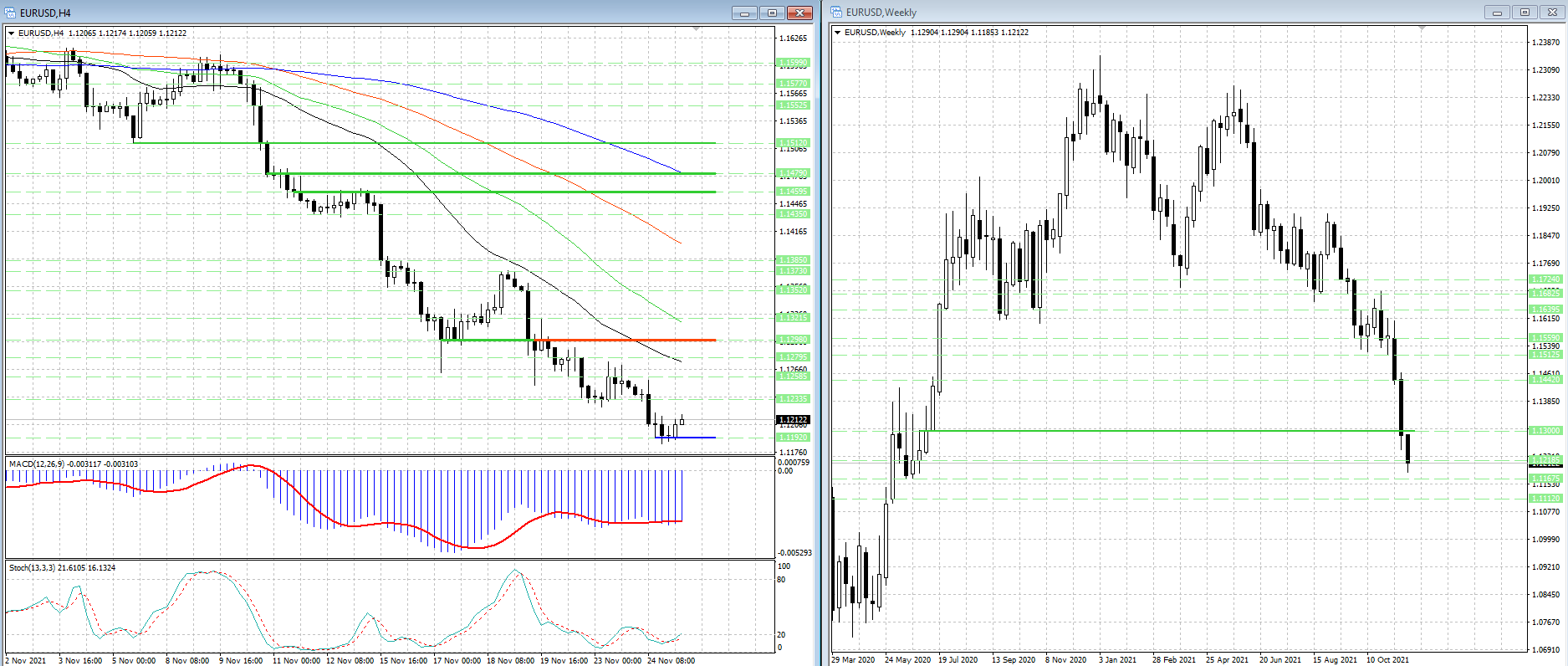1568x666 pixels.
Task: Click the chart shift triangle on H4 chart
Action: click(697, 29)
